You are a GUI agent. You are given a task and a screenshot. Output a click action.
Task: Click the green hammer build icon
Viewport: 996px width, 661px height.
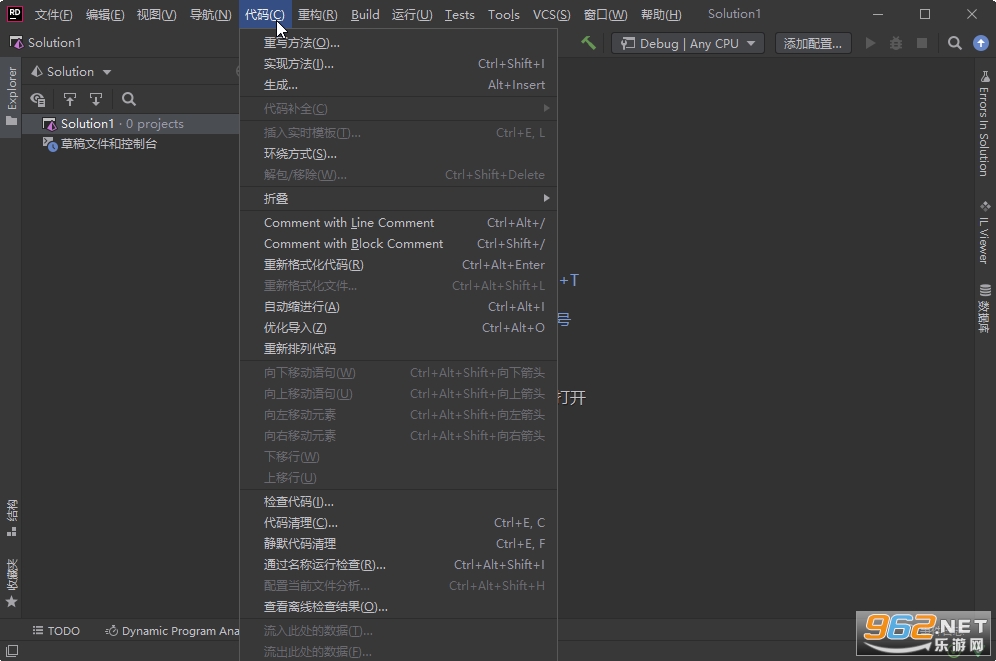588,43
